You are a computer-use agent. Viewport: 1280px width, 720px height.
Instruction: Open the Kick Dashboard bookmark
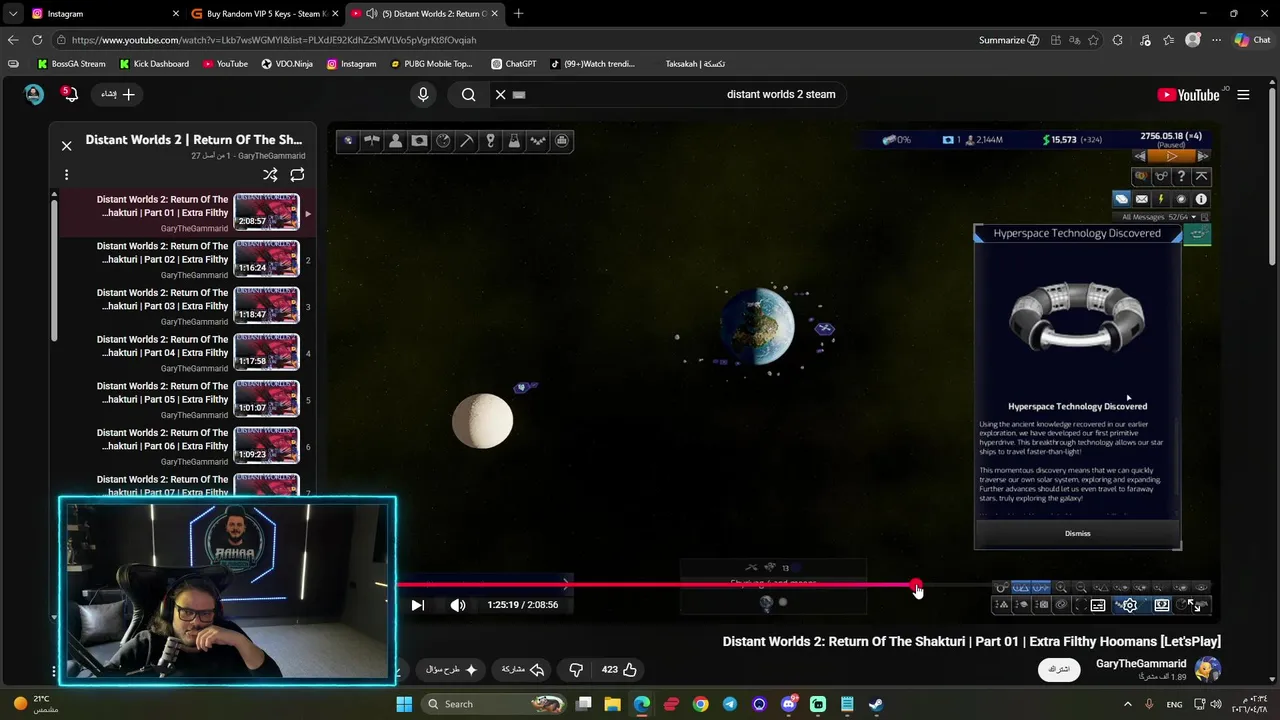pyautogui.click(x=153, y=64)
